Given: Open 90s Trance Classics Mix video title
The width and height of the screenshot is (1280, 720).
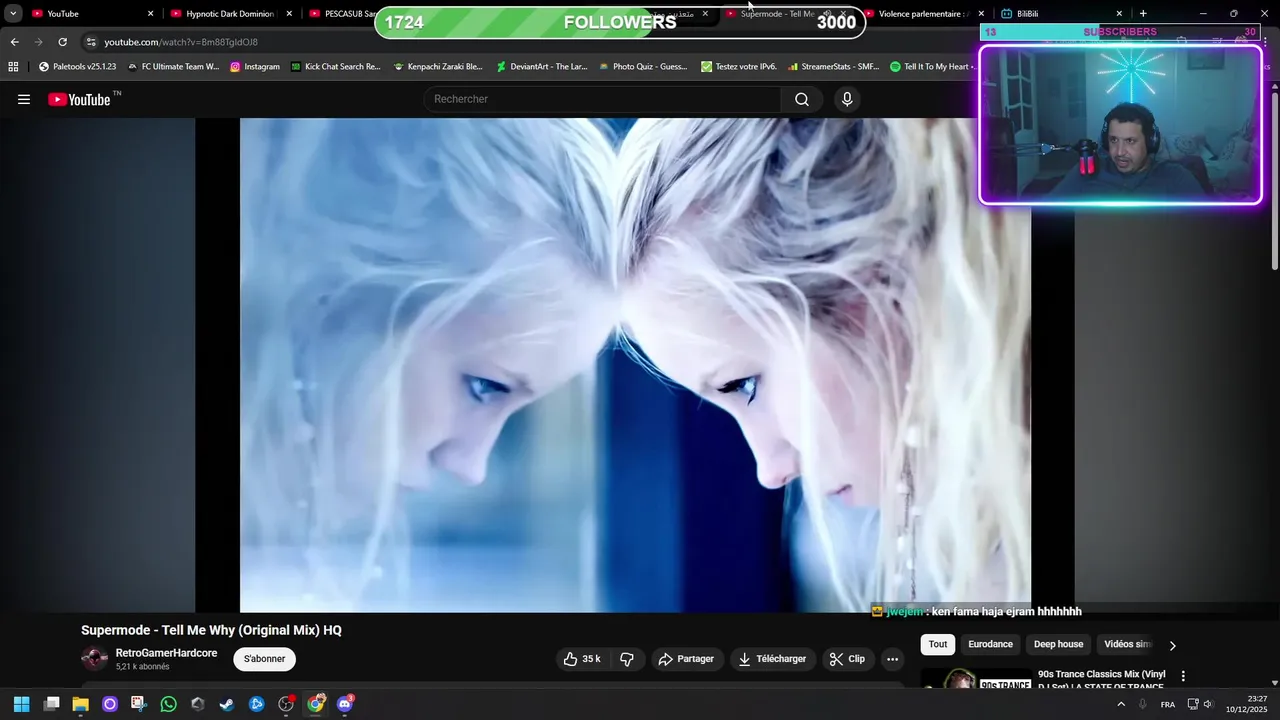Looking at the screenshot, I should click(x=1102, y=680).
